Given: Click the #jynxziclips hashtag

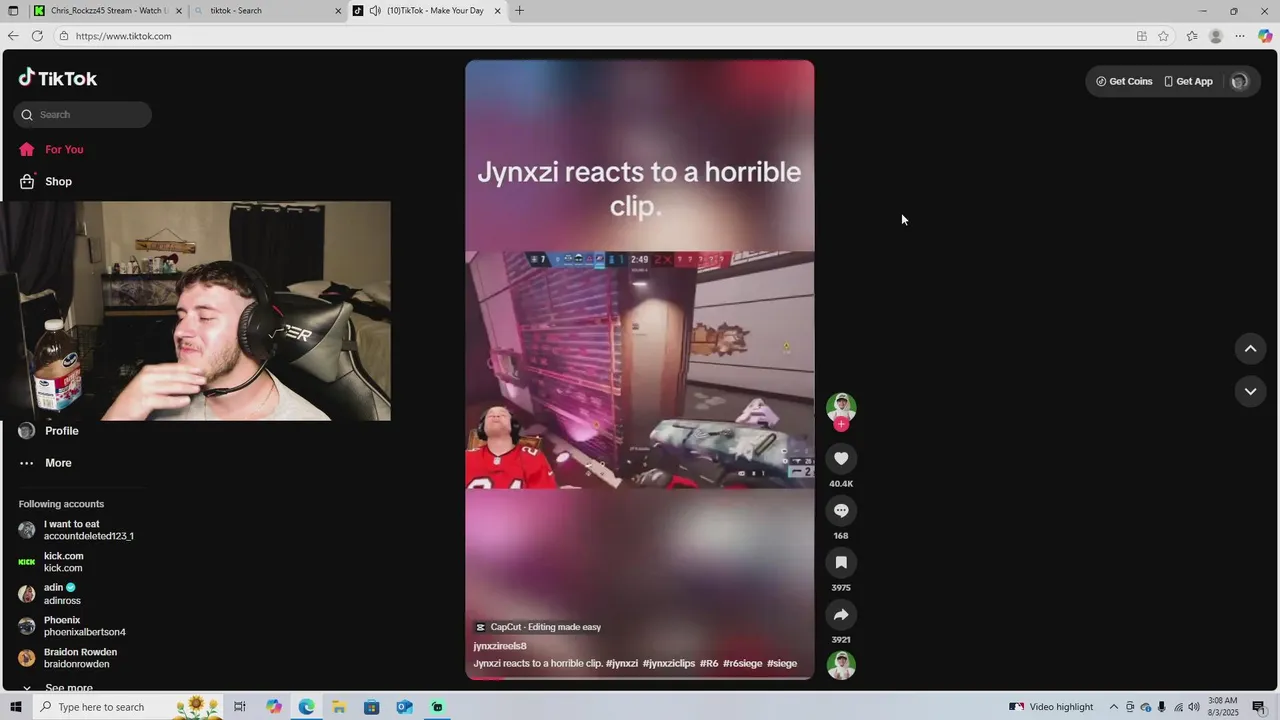Looking at the screenshot, I should point(669,663).
